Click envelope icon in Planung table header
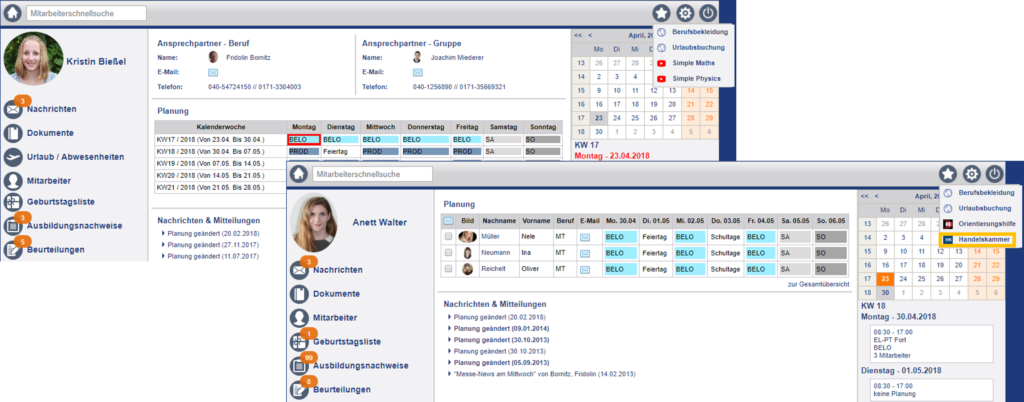Viewport: 1024px width, 402px height. point(448,221)
